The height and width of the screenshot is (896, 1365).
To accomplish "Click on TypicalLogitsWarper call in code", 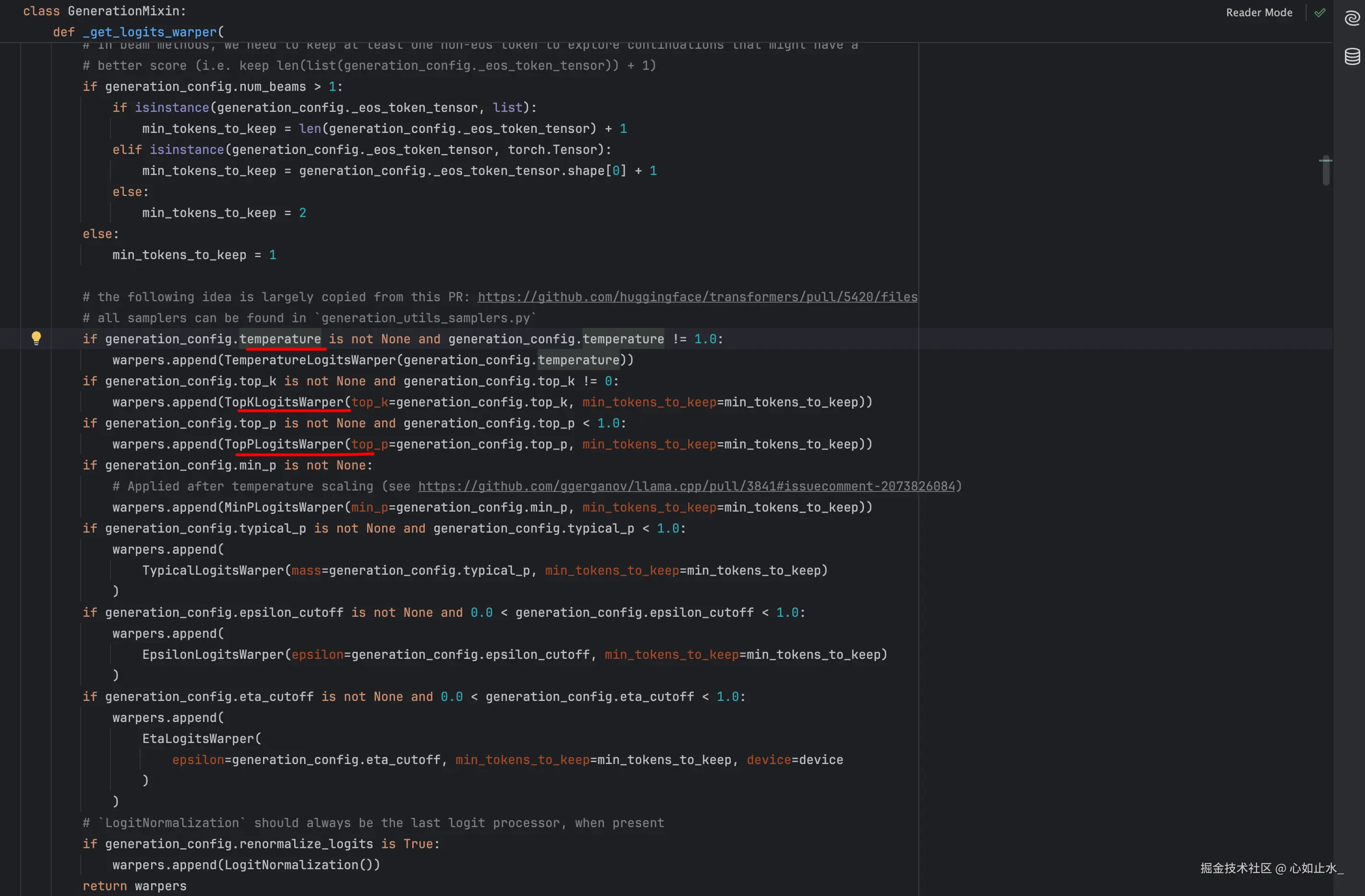I will 213,570.
